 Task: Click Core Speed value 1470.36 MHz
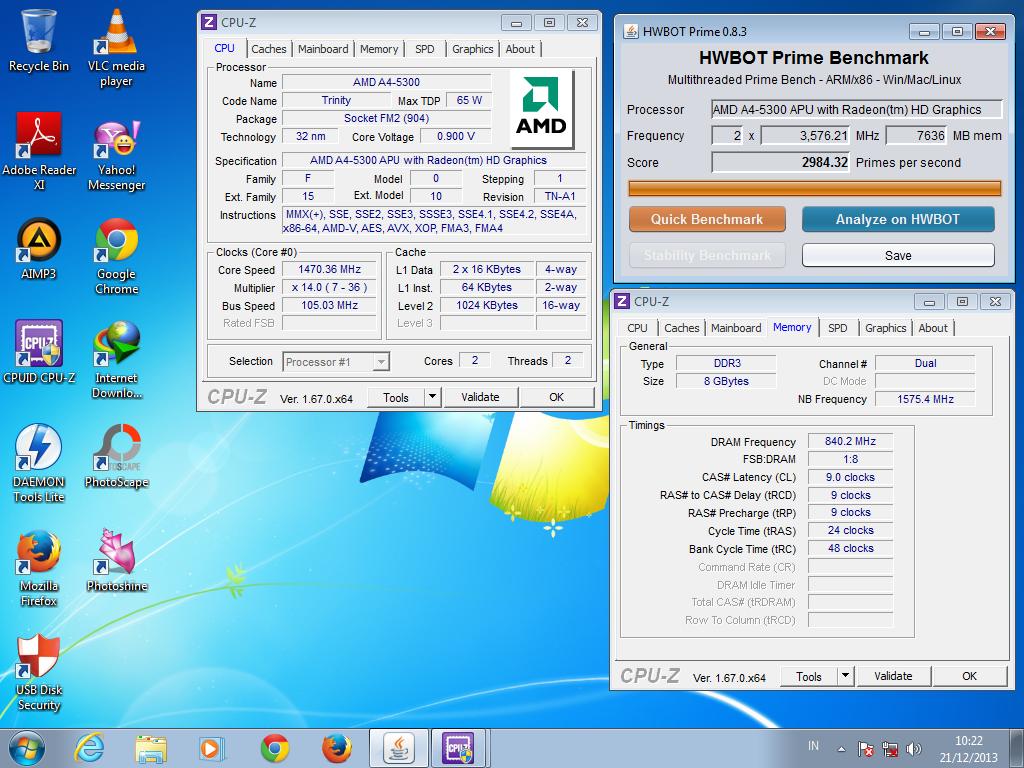coord(329,269)
